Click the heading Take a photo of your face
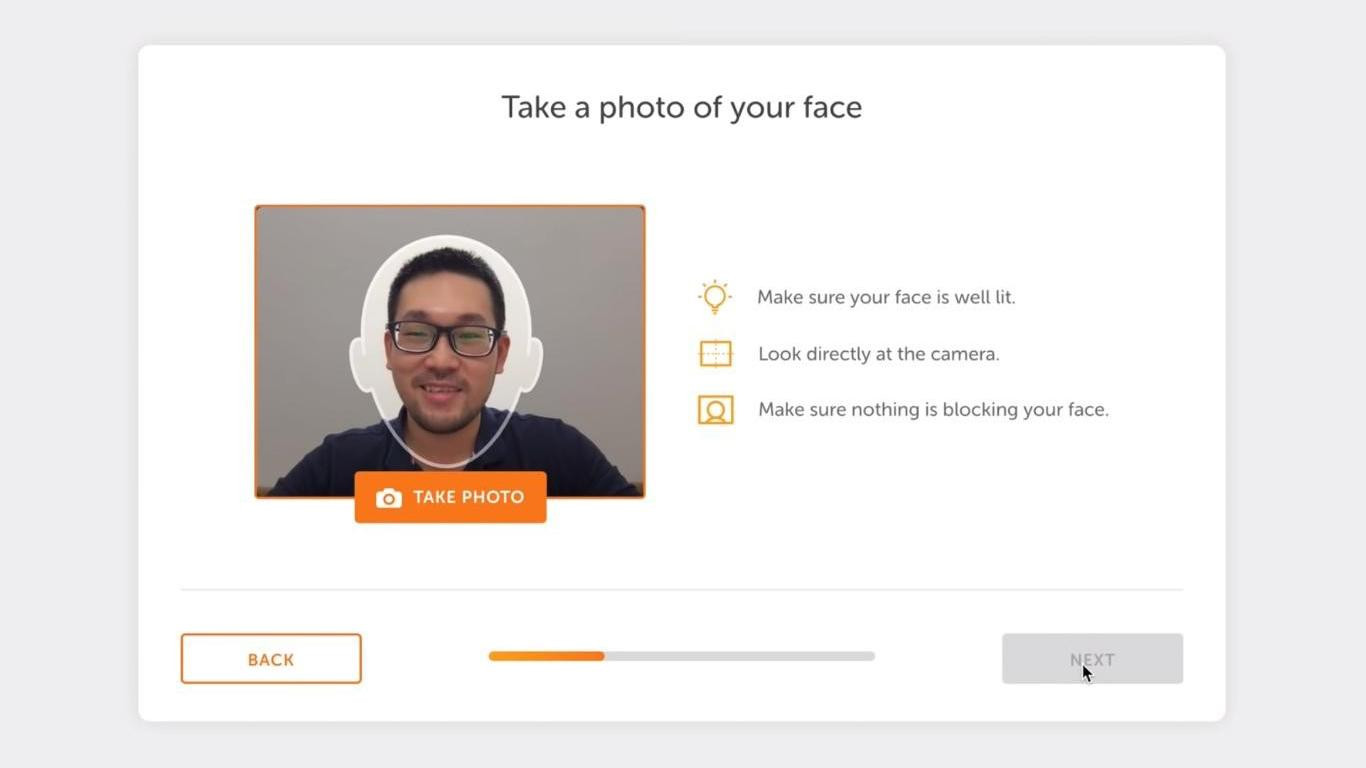 (681, 106)
